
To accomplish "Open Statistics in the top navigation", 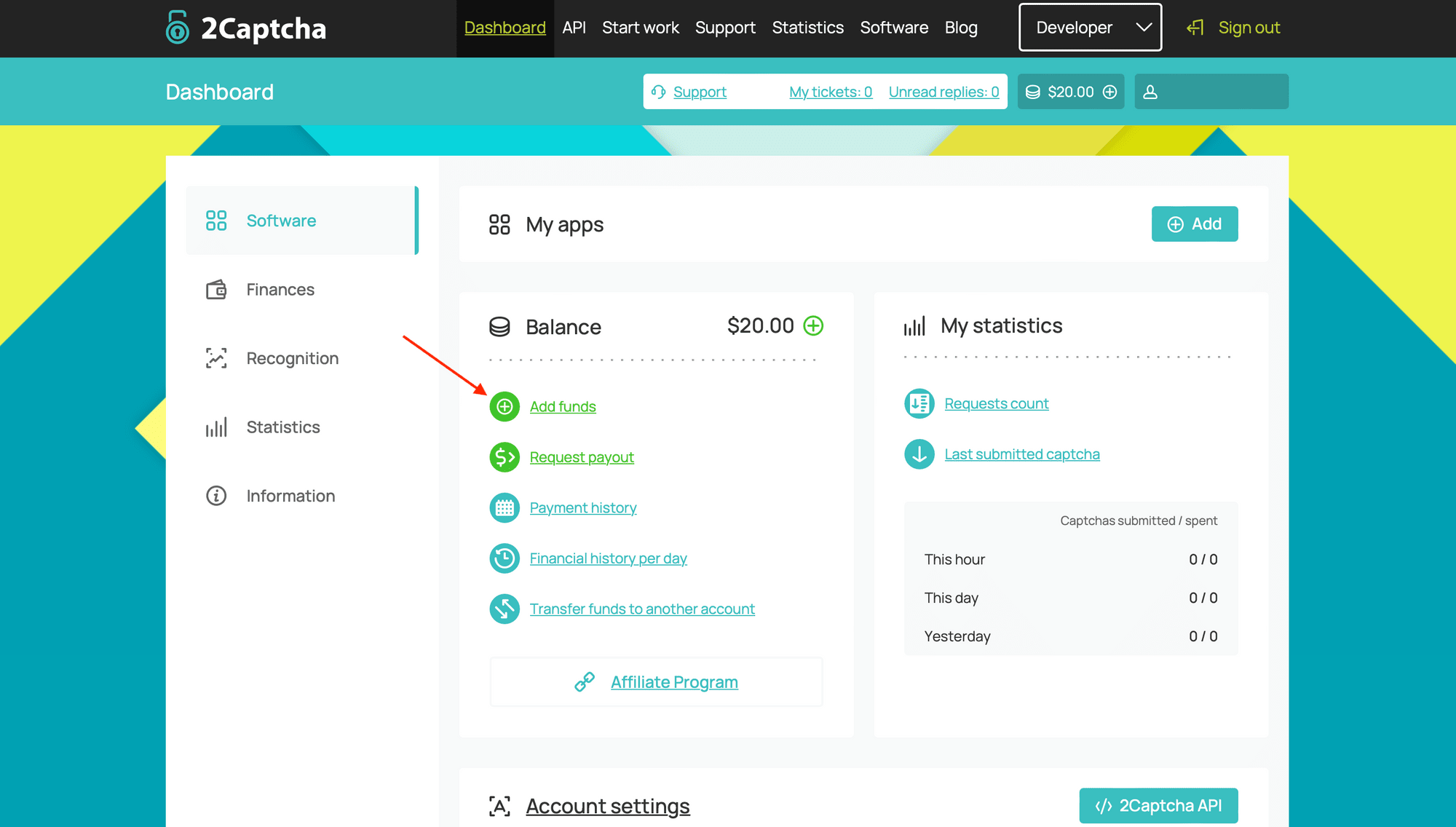I will tap(807, 28).
